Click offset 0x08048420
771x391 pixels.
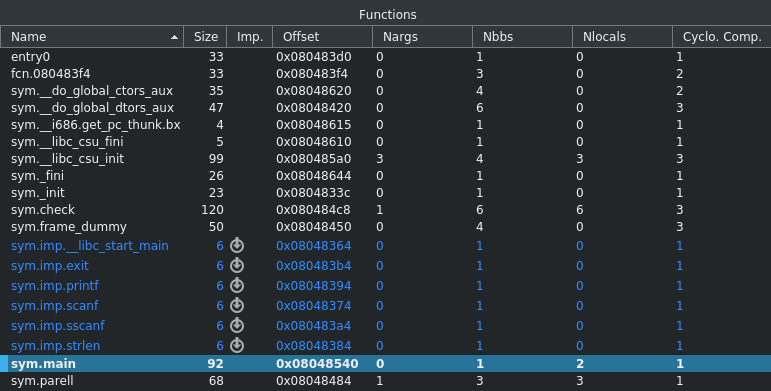coord(314,108)
